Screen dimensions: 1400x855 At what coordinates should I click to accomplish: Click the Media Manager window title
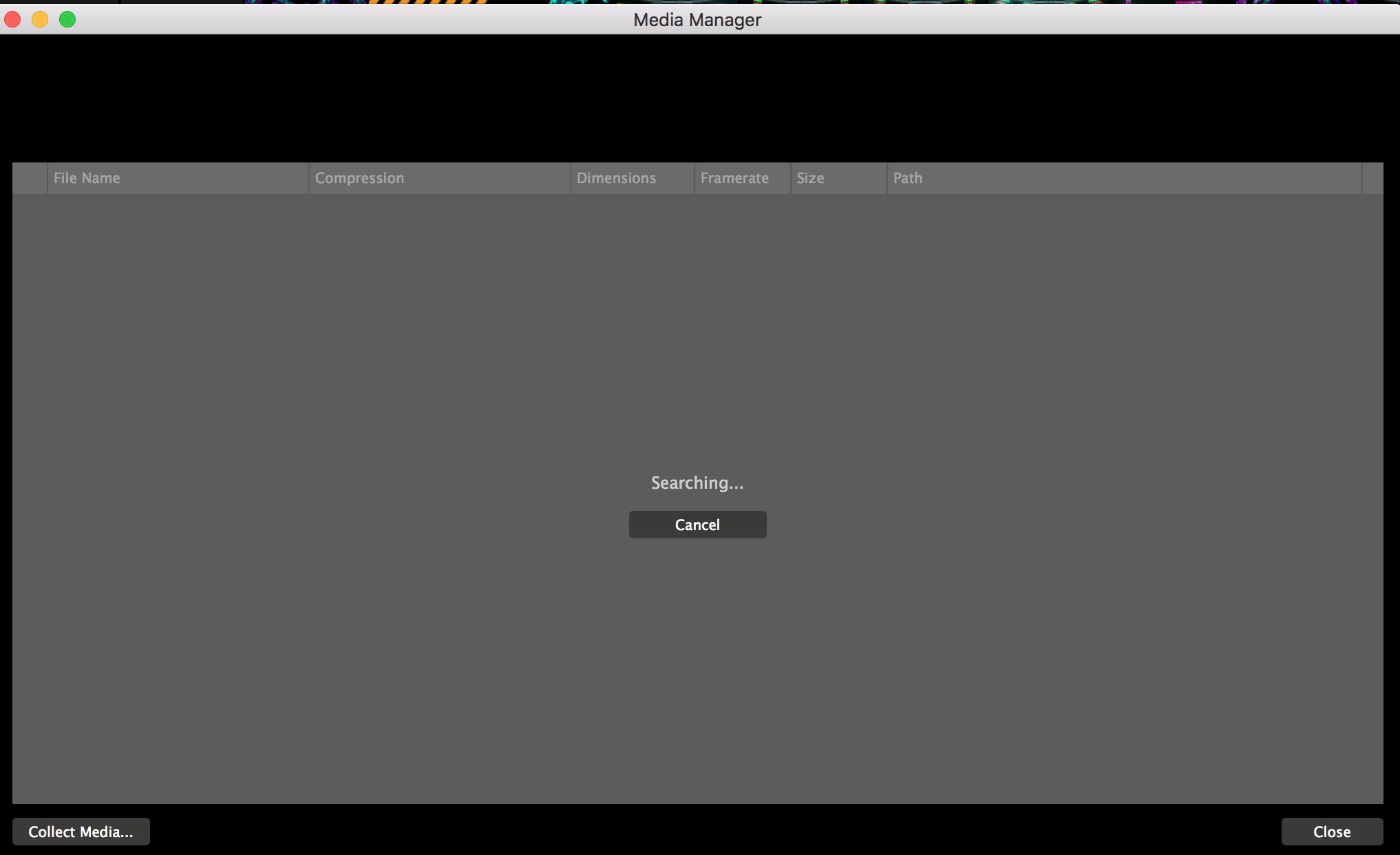pyautogui.click(x=697, y=20)
